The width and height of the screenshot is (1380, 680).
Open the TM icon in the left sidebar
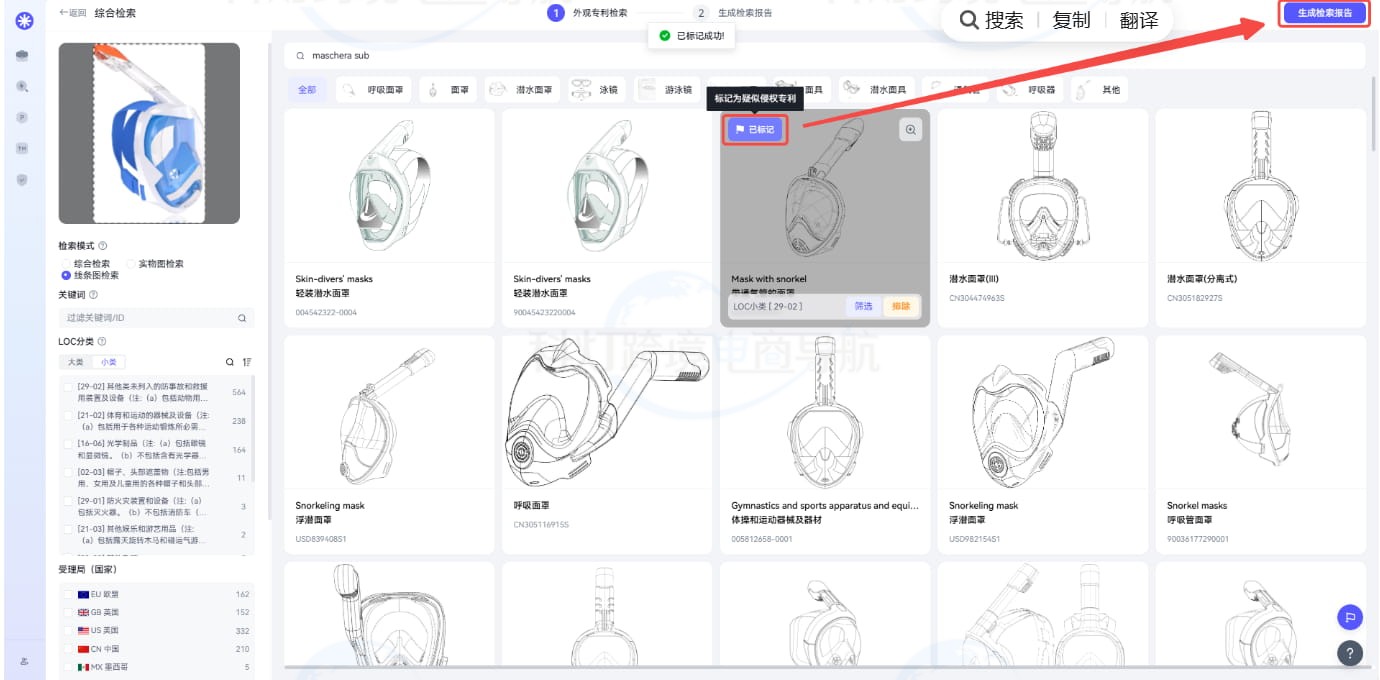click(x=22, y=148)
